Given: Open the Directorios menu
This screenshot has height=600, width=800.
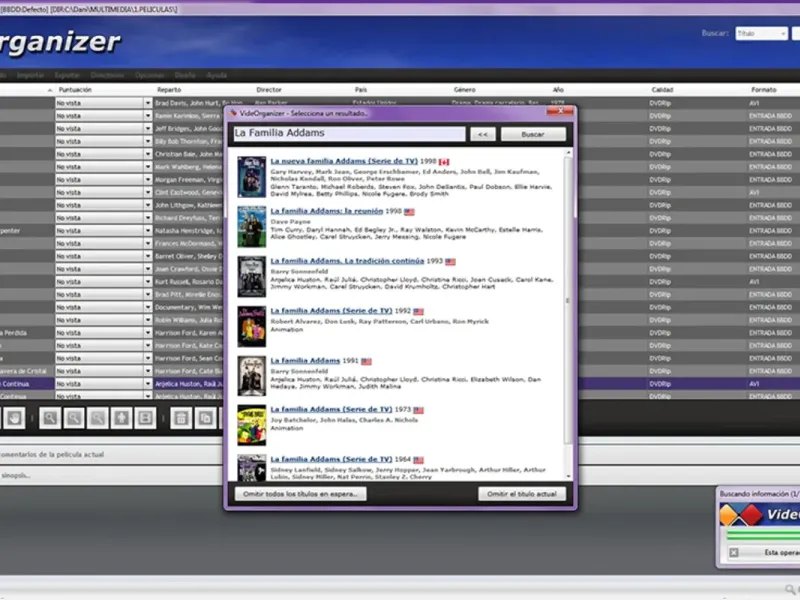Looking at the screenshot, I should (107, 76).
